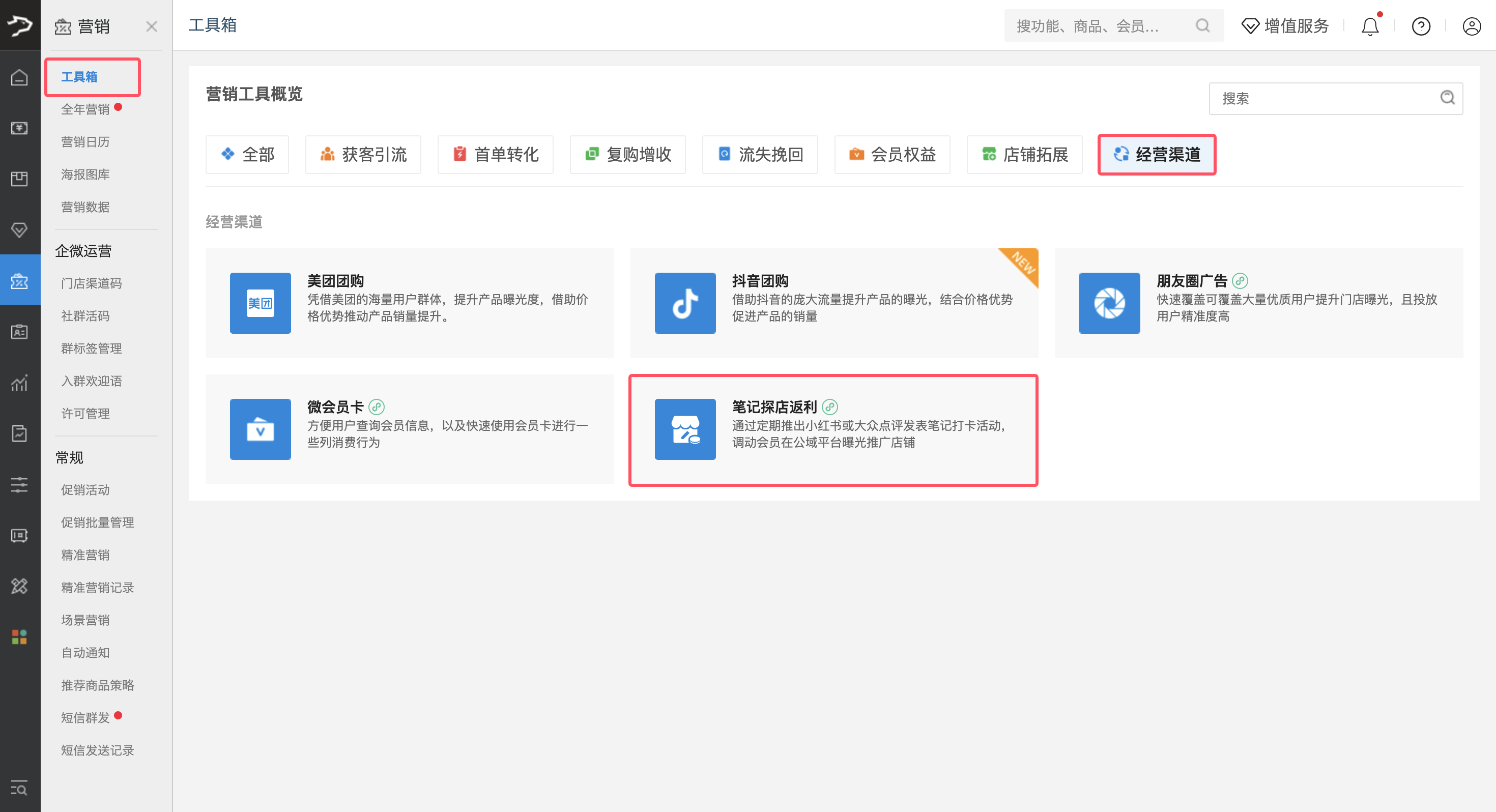Open 场景营销 in the sidebar
This screenshot has height=812, width=1496.
tap(85, 620)
